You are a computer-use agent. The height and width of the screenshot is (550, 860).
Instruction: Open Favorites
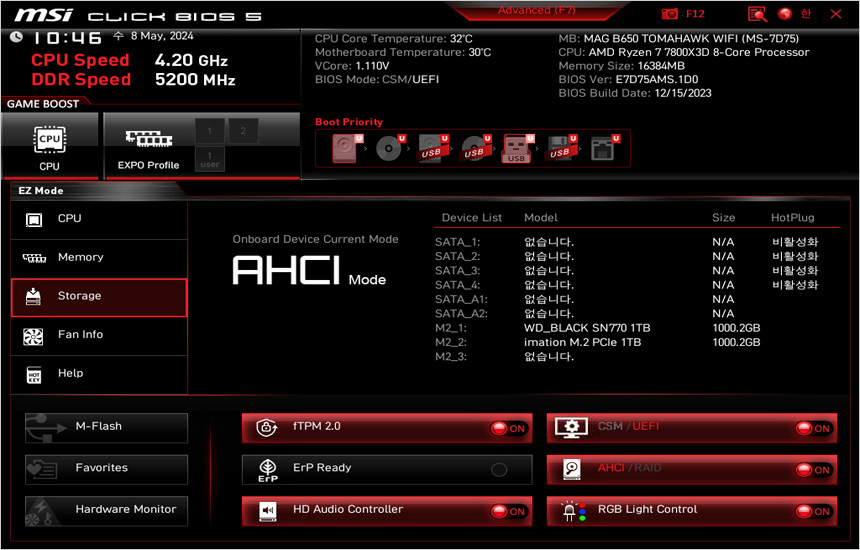106,469
